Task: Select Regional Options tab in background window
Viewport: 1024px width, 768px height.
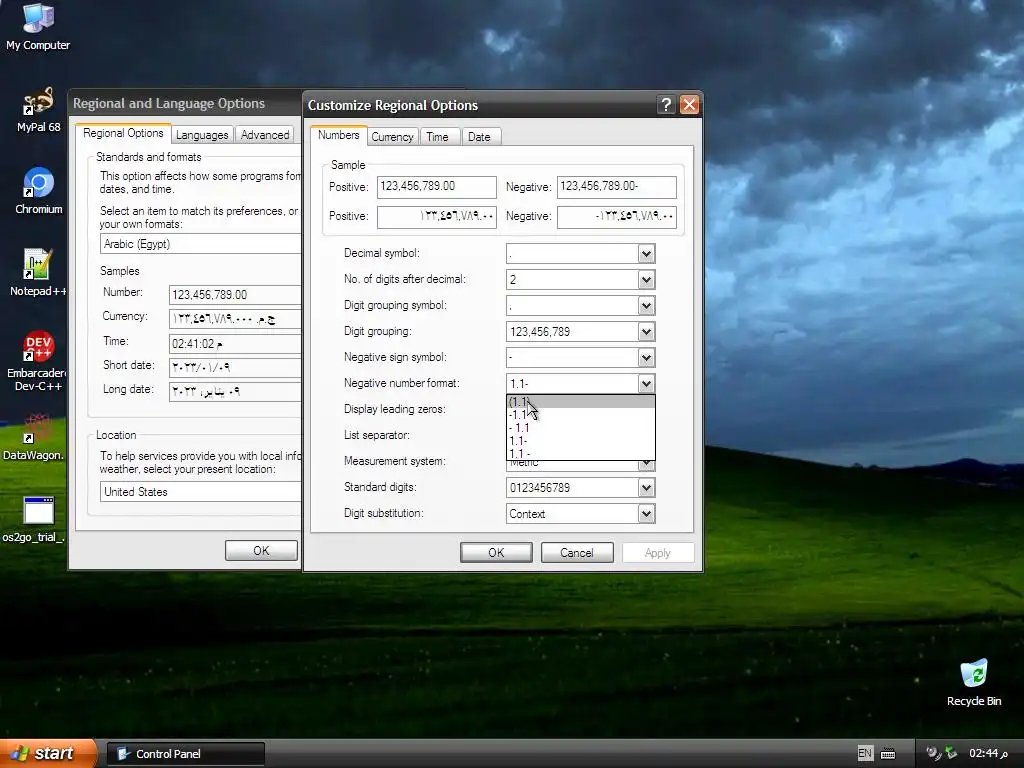Action: [123, 133]
